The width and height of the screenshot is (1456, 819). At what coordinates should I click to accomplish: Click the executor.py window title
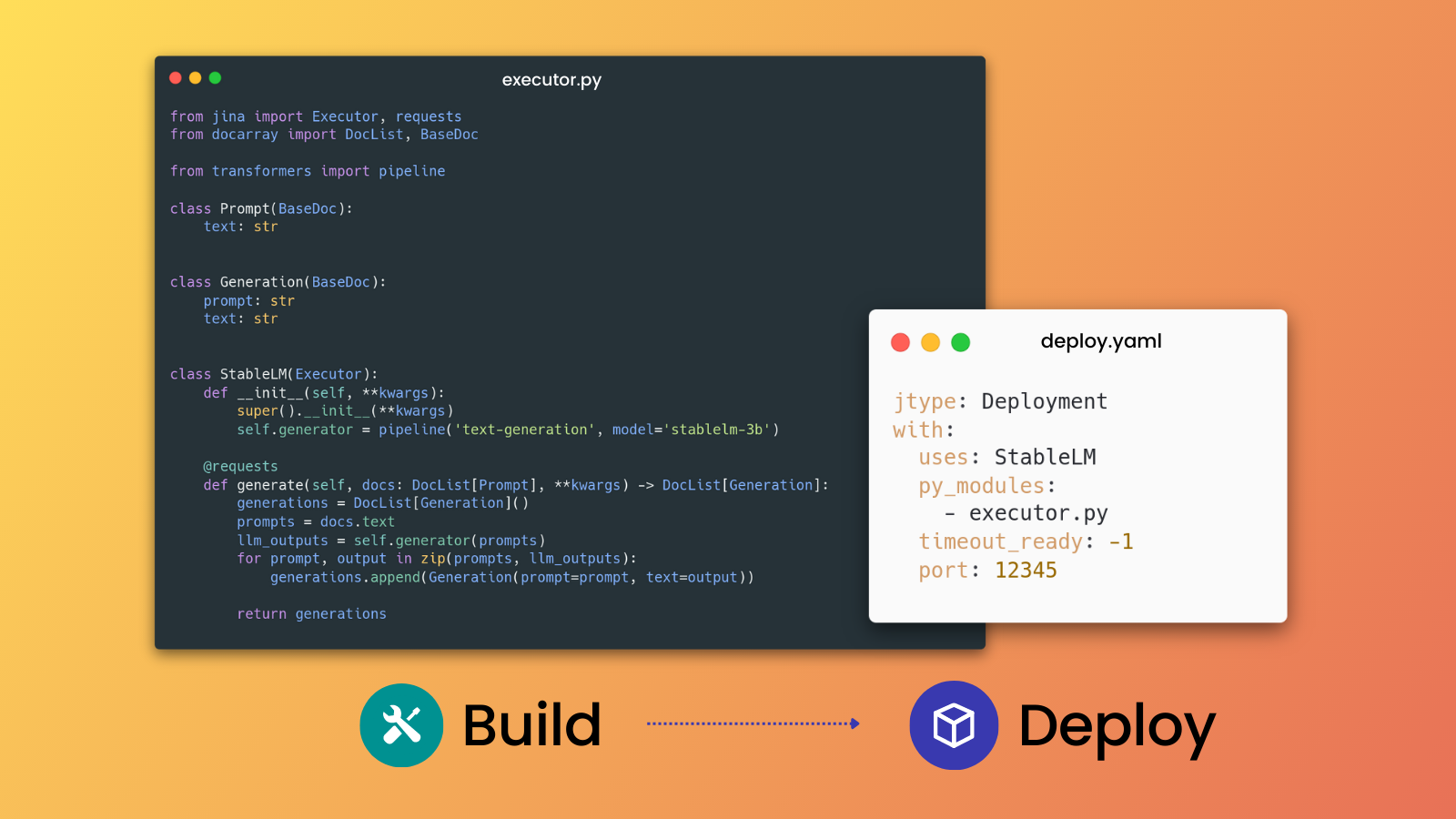(x=551, y=80)
